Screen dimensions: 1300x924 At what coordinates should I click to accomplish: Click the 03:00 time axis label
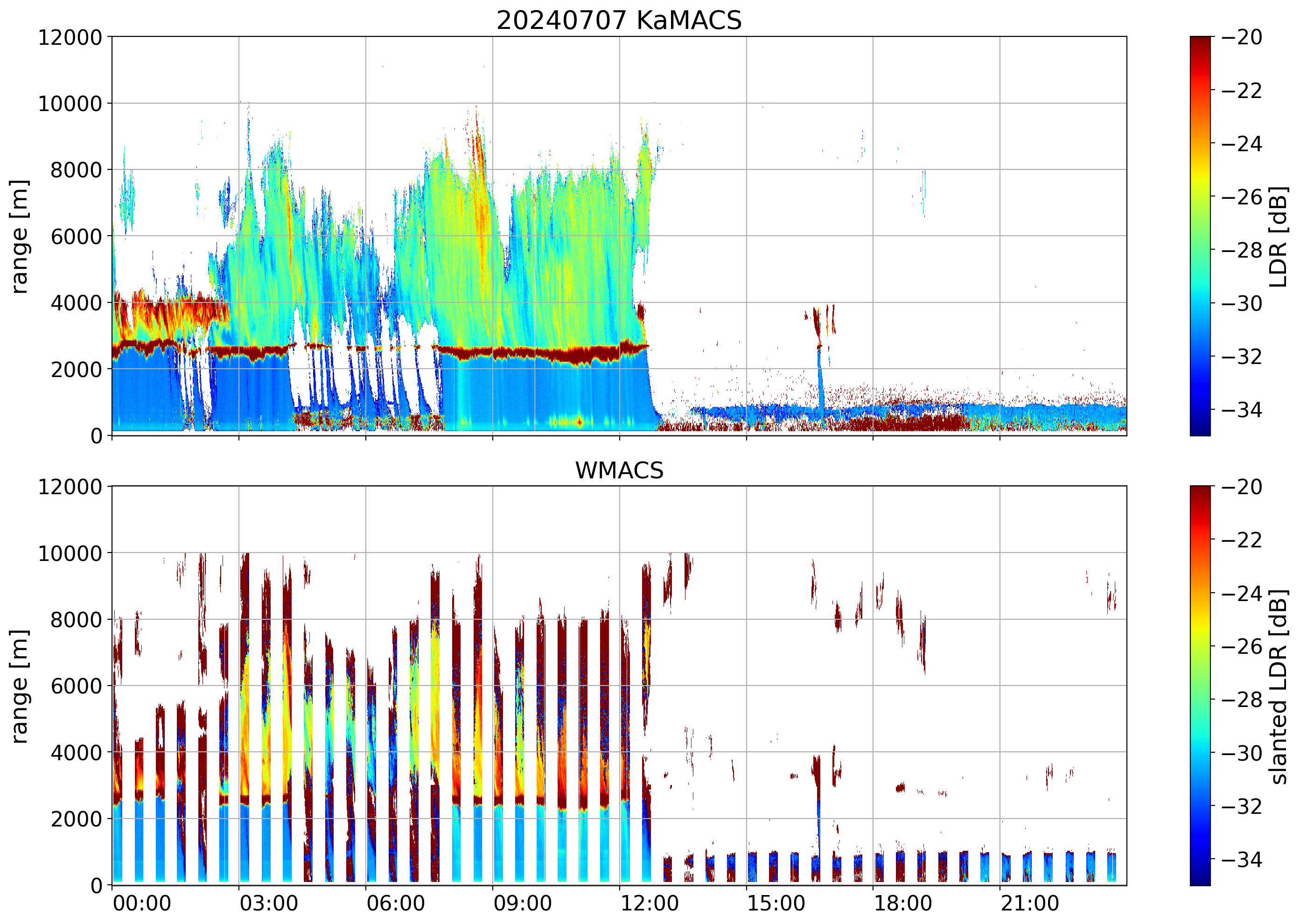(268, 903)
